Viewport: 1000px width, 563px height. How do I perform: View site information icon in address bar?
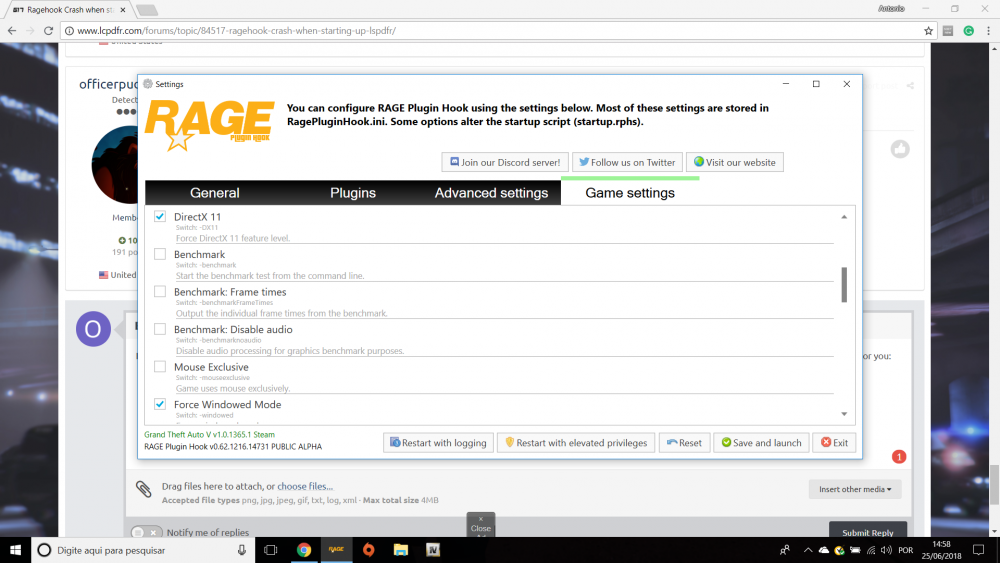tap(70, 31)
